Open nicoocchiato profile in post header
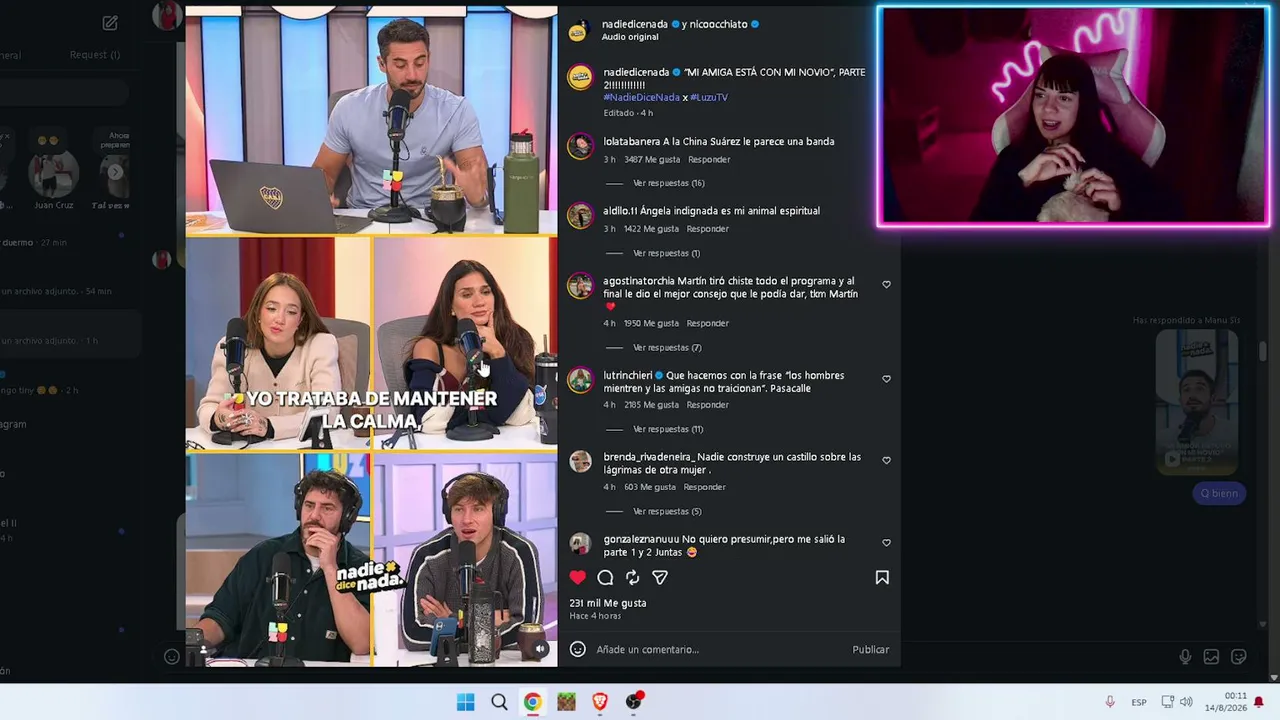 (718, 24)
